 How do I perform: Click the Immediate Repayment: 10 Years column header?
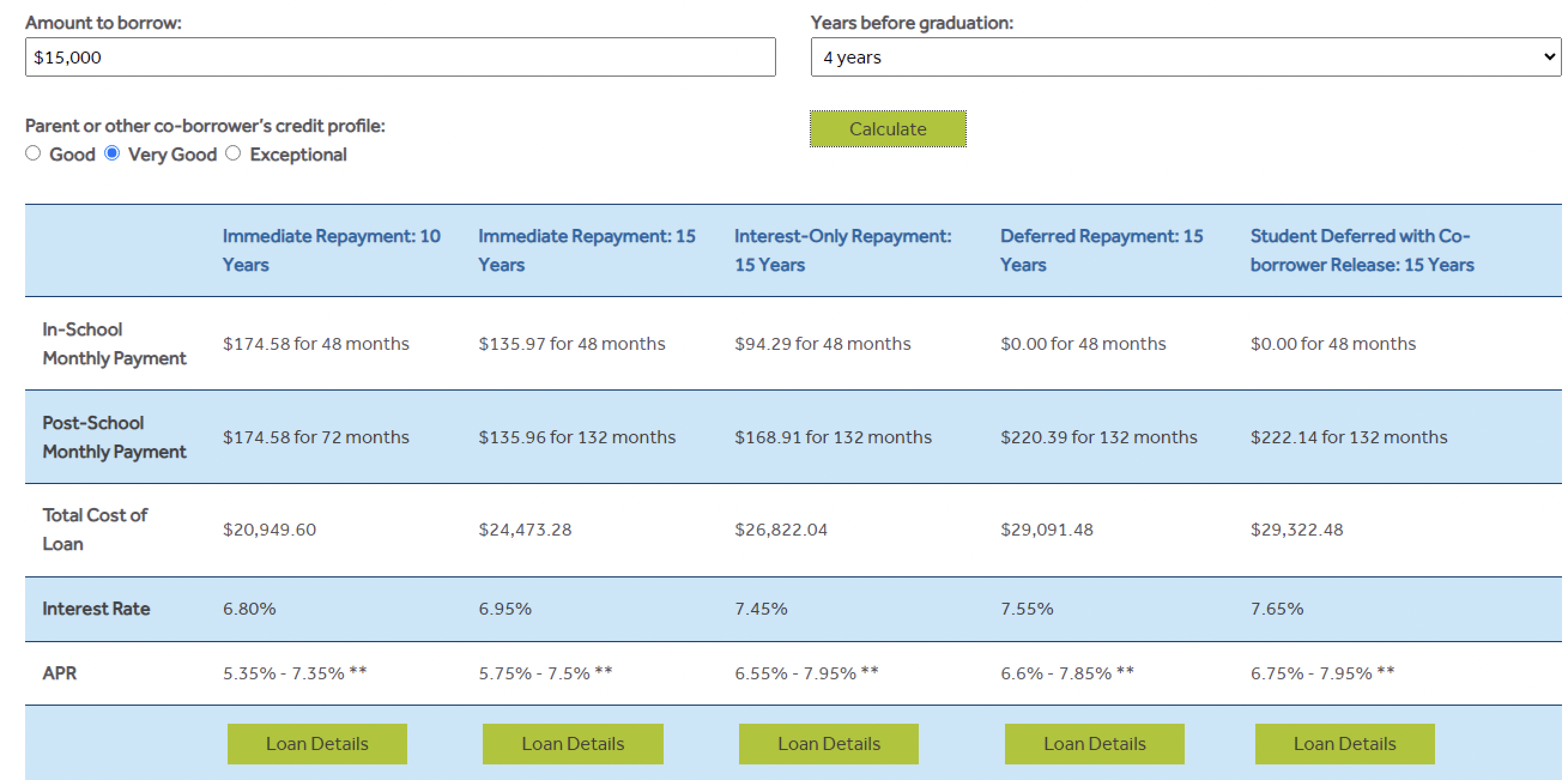[x=331, y=250]
